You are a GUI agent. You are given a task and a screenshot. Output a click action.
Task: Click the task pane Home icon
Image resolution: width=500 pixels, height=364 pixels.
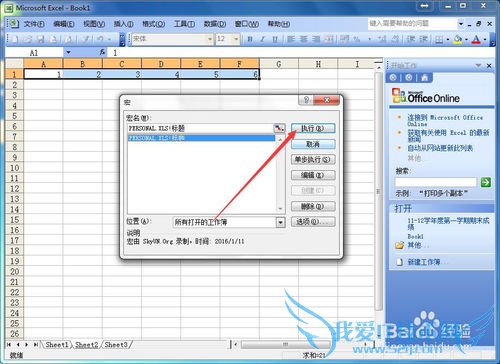(x=424, y=78)
